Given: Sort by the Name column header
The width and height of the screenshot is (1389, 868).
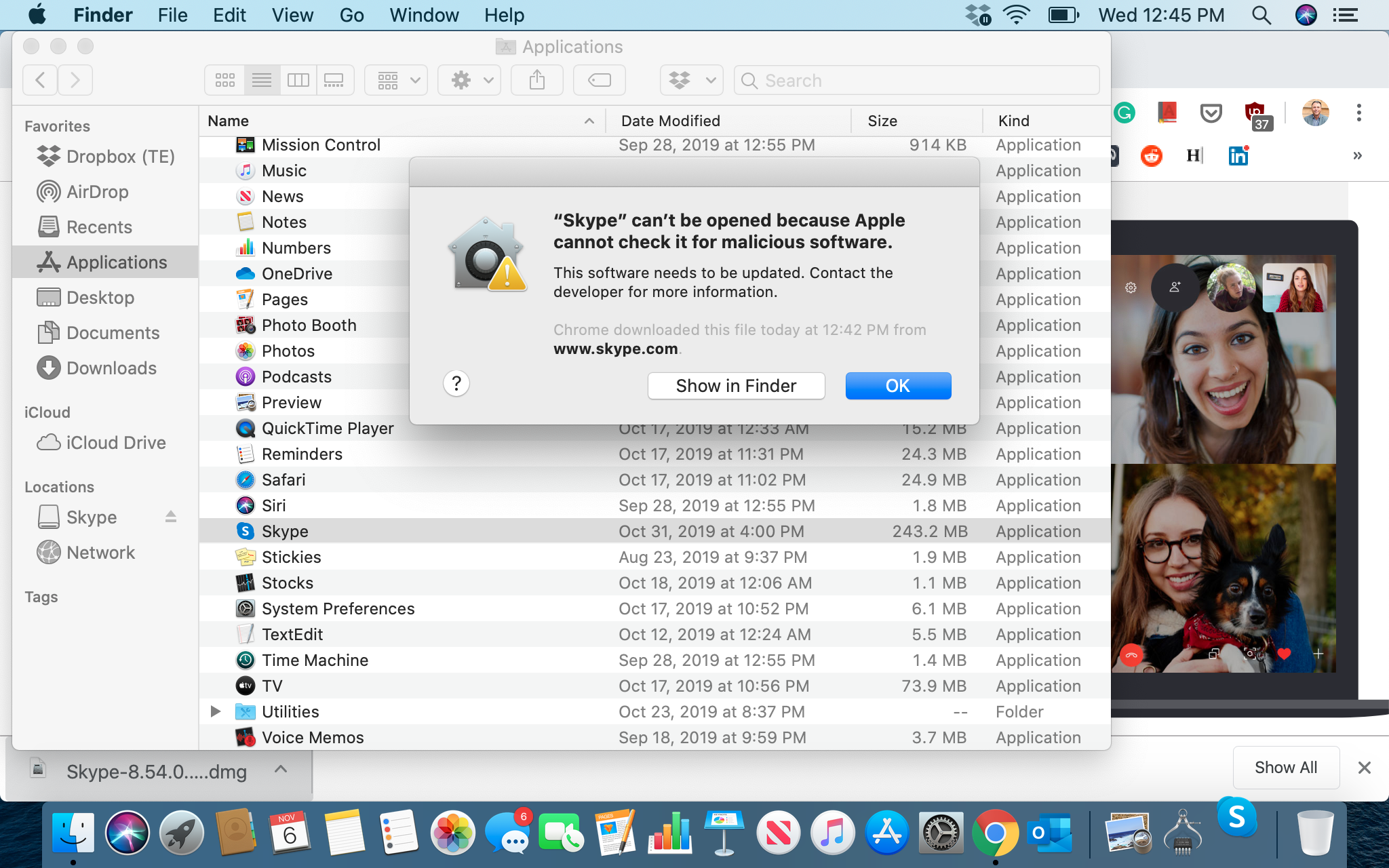Looking at the screenshot, I should click(402, 121).
